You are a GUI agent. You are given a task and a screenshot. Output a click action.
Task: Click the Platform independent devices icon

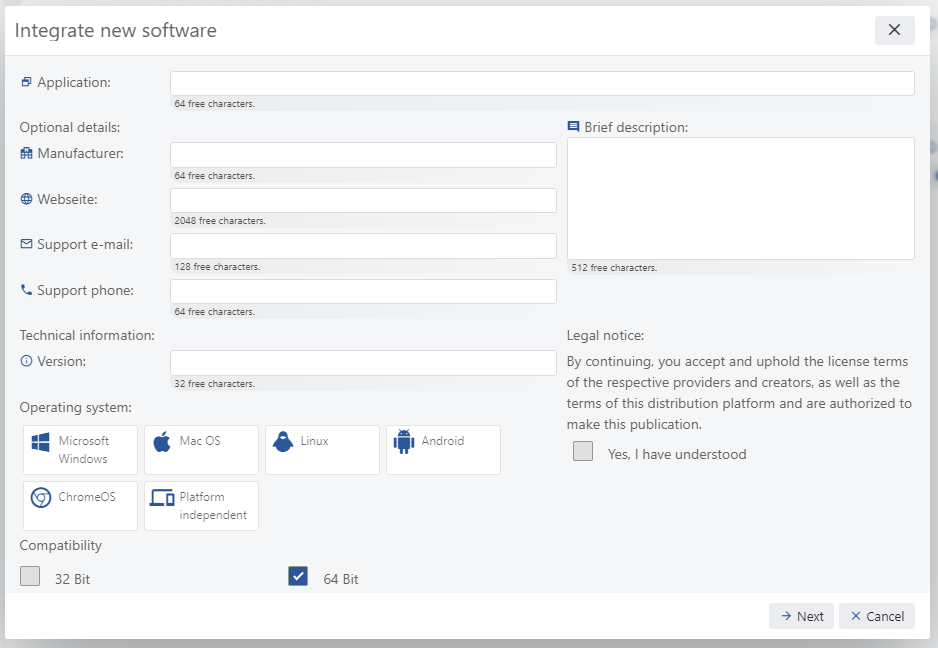(162, 498)
